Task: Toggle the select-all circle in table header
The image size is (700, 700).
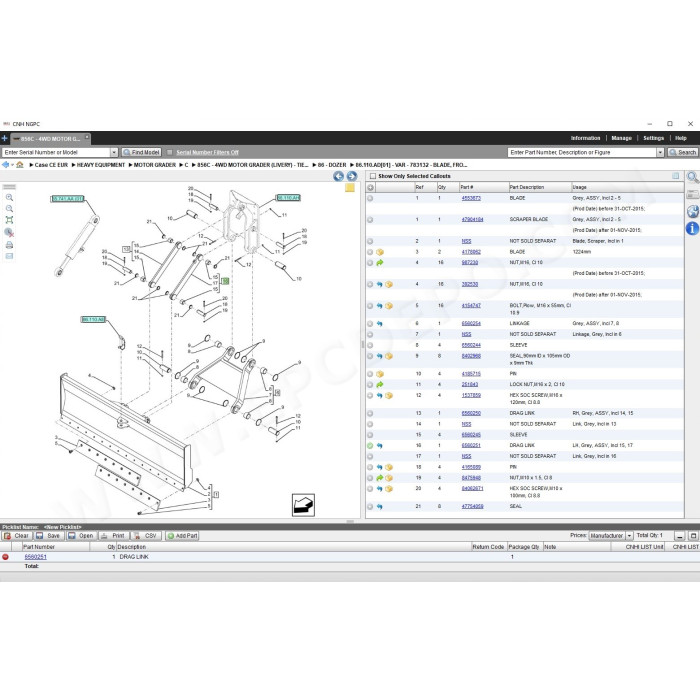Action: [370, 188]
